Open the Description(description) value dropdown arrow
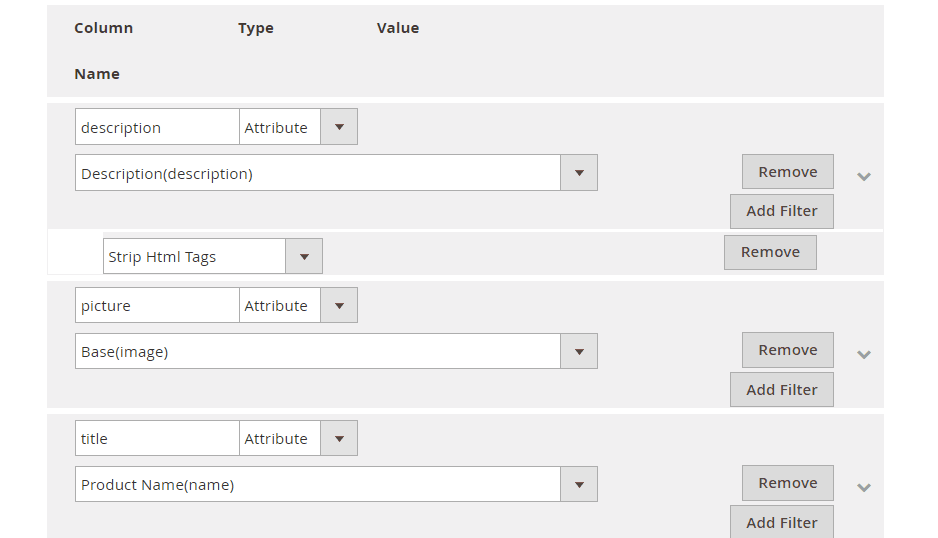Viewport: 938px width, 538px height. (x=578, y=173)
